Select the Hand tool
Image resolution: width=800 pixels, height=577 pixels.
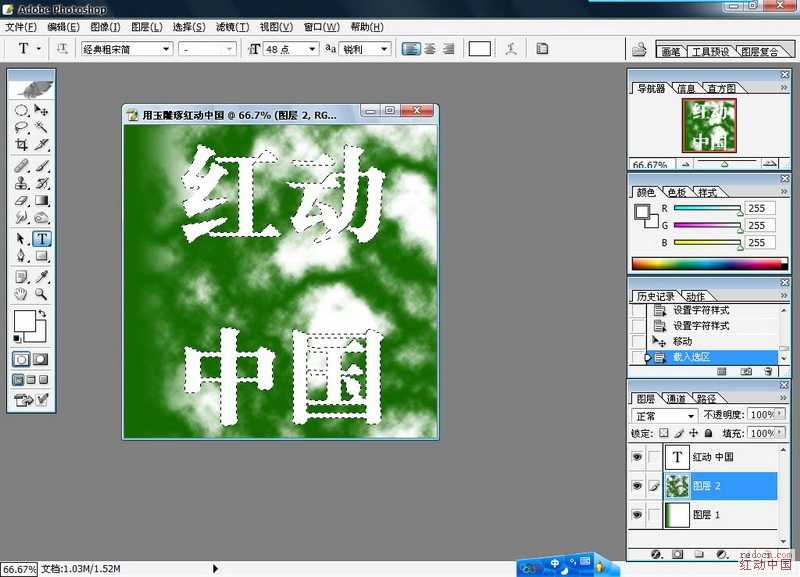pyautogui.click(x=21, y=294)
